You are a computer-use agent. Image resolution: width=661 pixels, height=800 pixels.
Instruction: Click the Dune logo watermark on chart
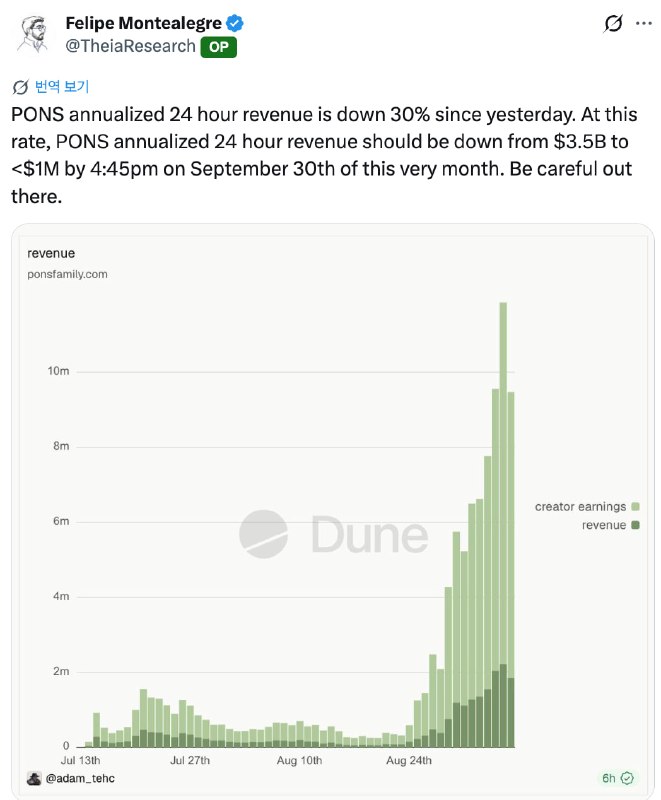pos(334,534)
